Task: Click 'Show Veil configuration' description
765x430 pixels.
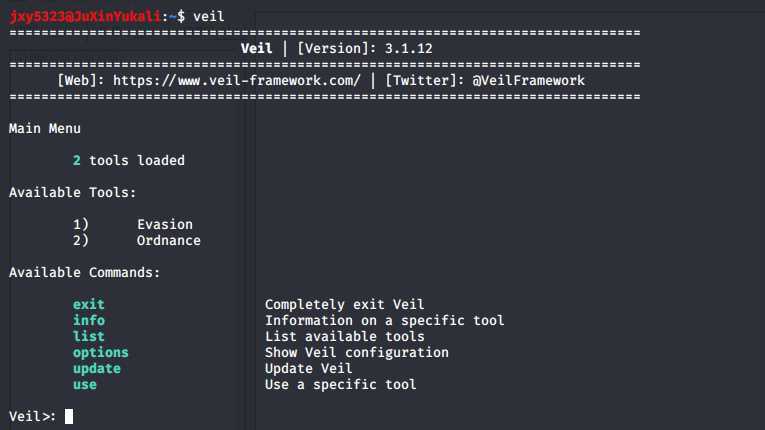Action: (357, 353)
